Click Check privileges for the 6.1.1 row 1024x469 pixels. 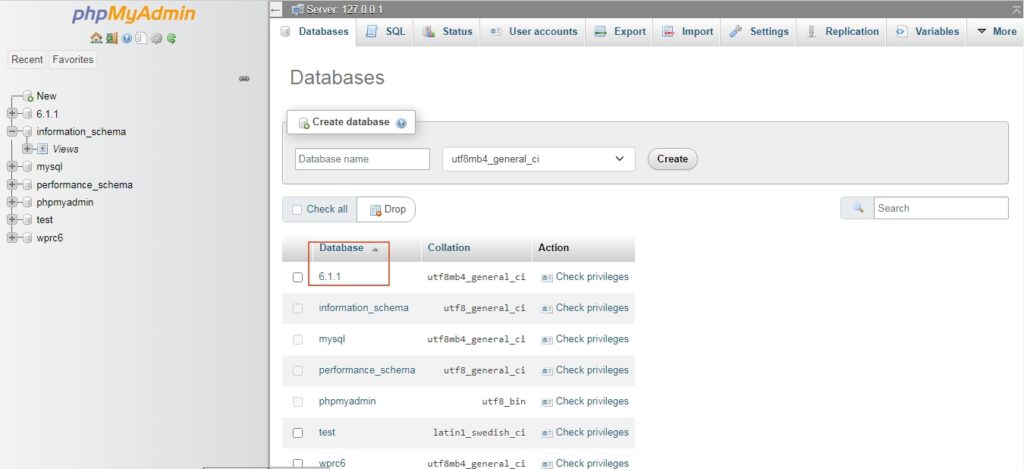(585, 277)
